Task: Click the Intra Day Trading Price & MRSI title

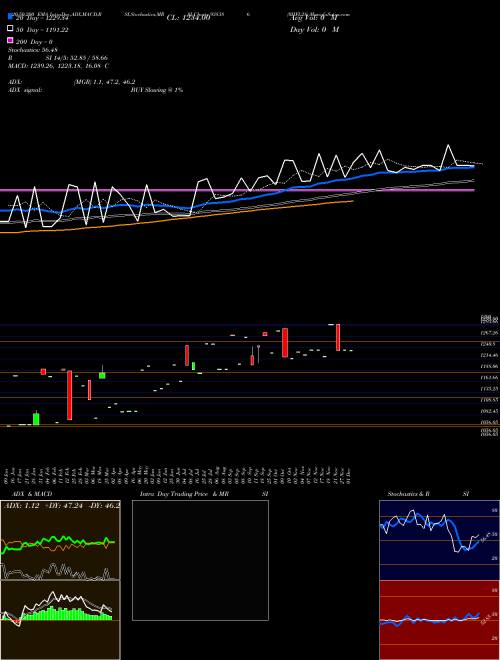Action: (x=204, y=494)
